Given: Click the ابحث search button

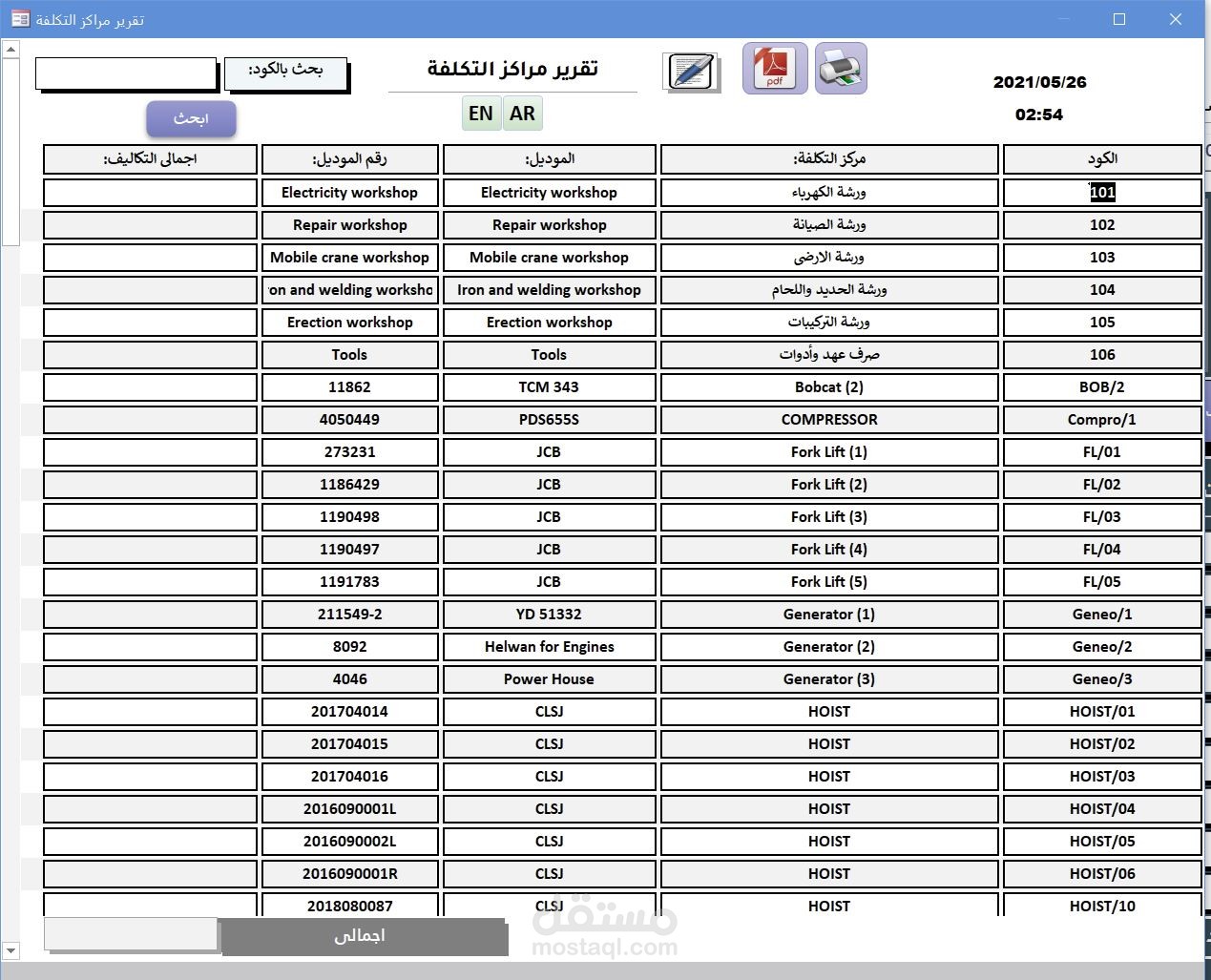Looking at the screenshot, I should (x=191, y=118).
